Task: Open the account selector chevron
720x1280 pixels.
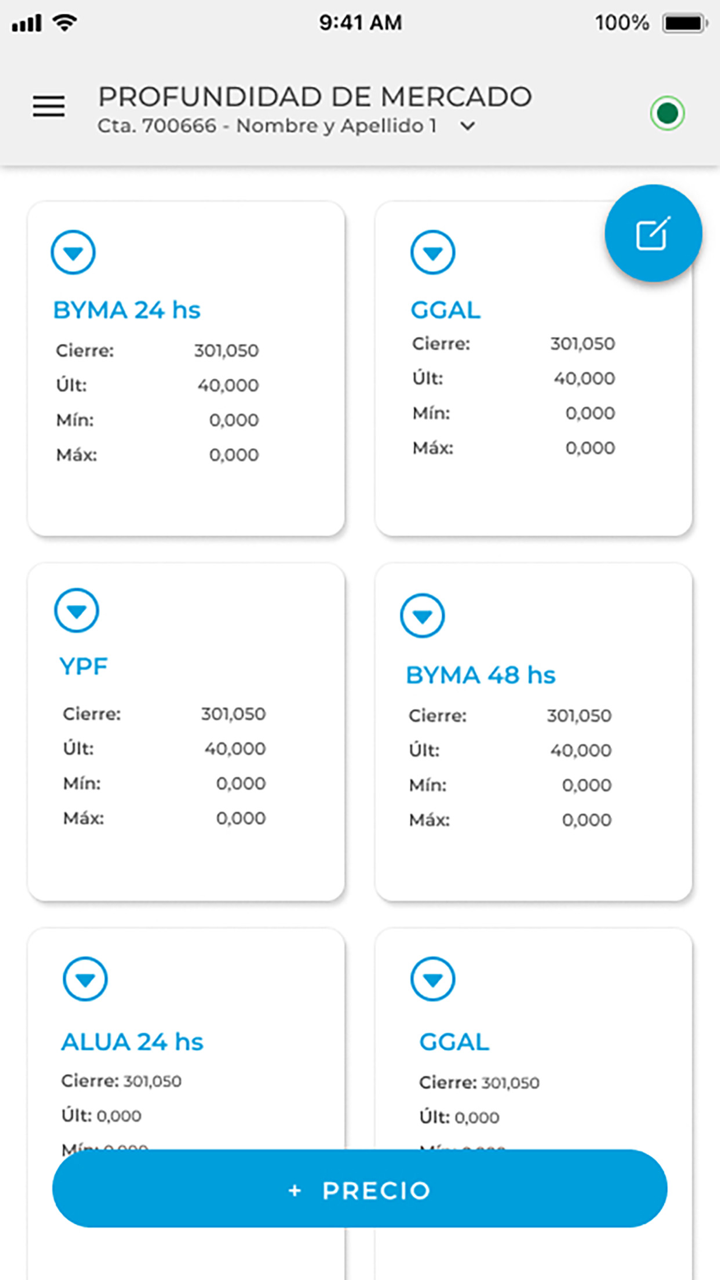Action: click(467, 127)
